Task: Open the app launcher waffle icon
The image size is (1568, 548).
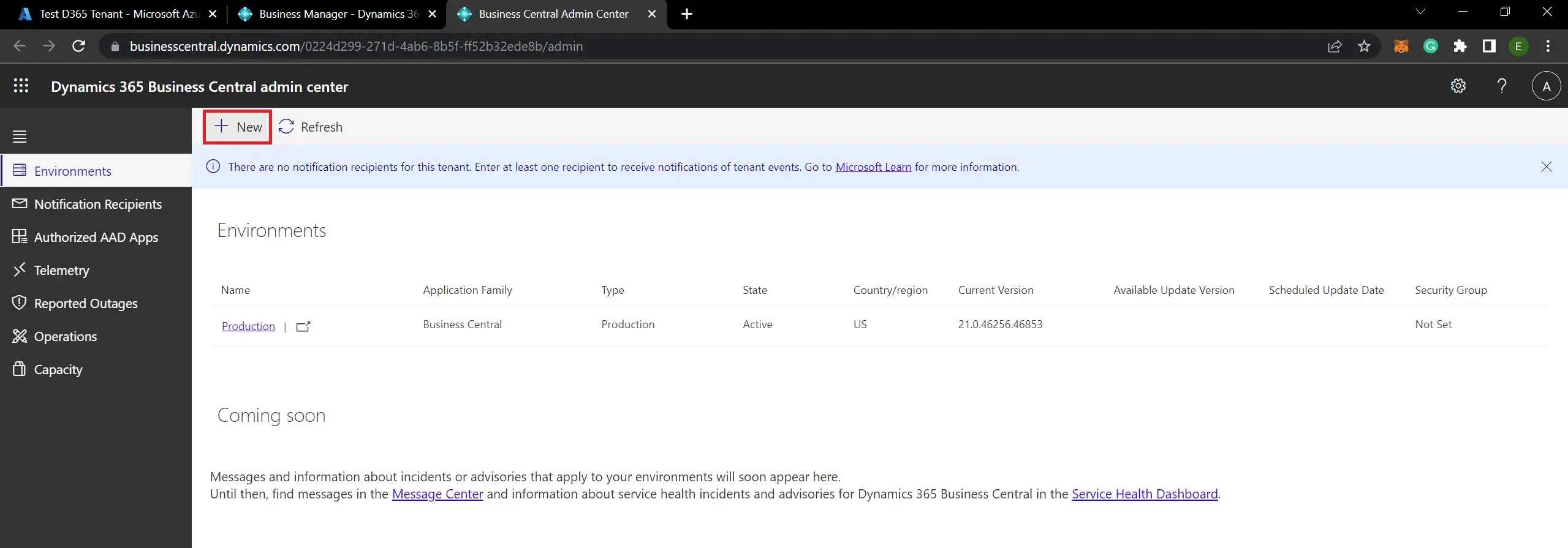Action: [21, 86]
